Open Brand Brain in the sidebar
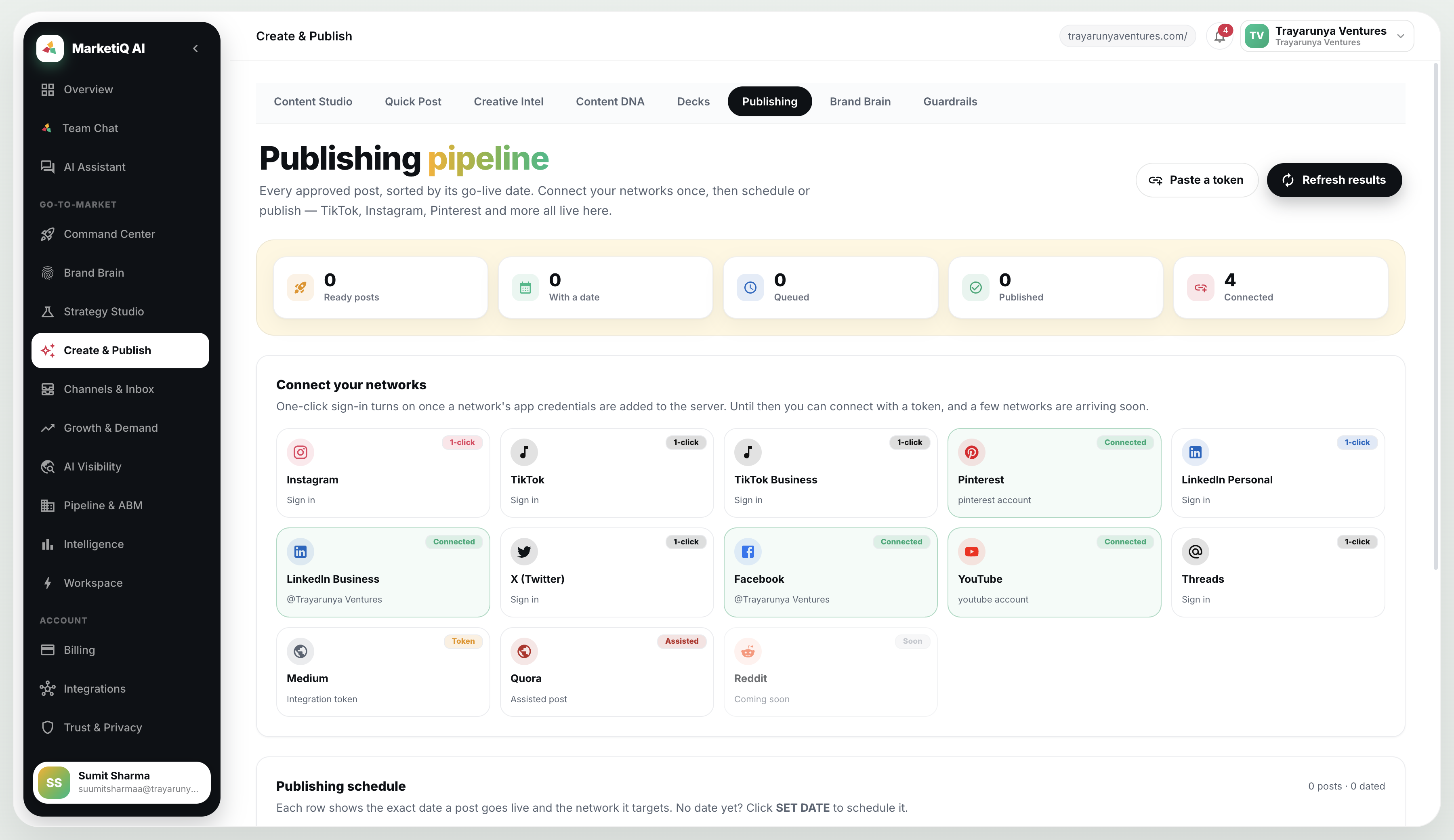The height and width of the screenshot is (840, 1454). click(120, 272)
